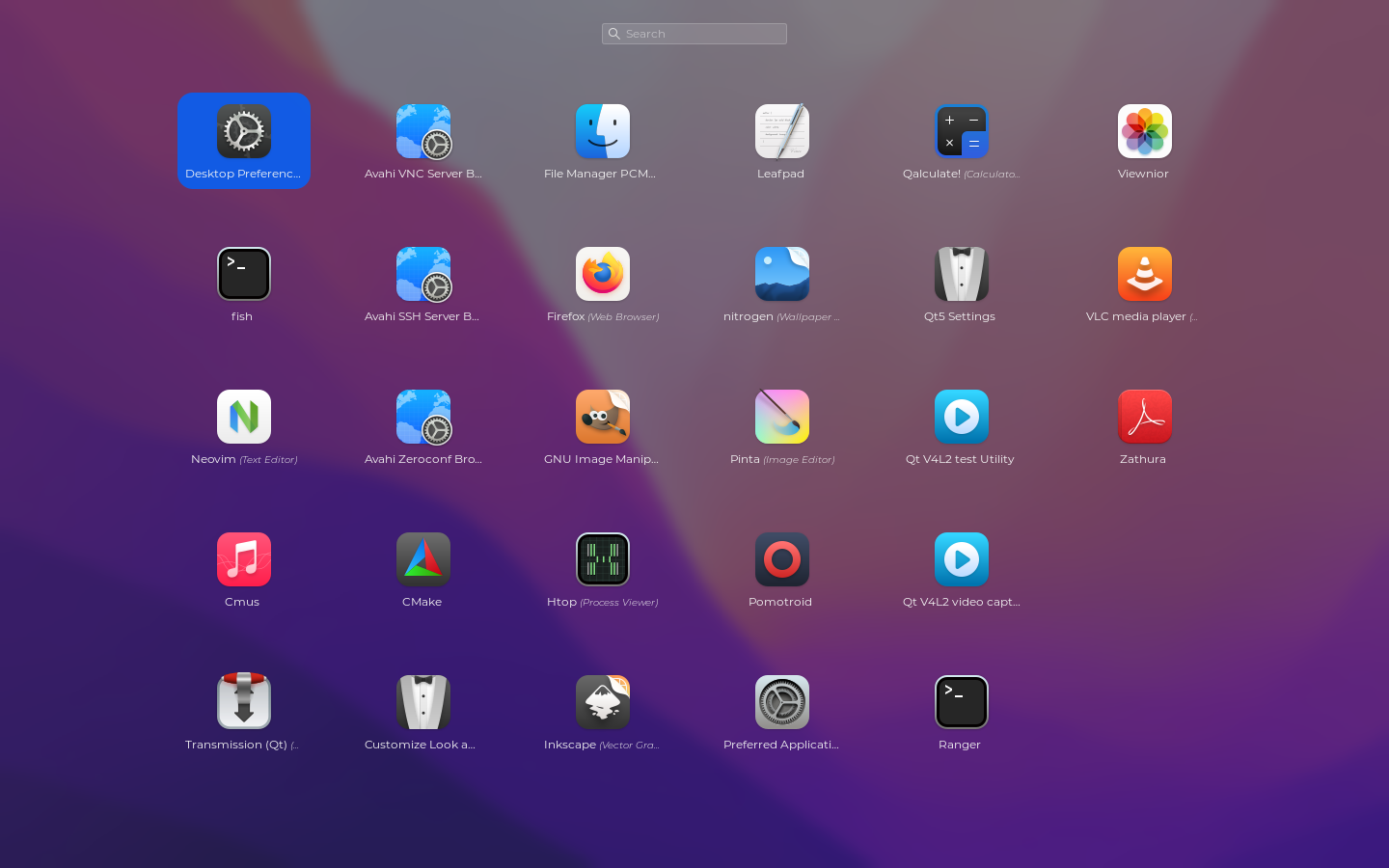Open Customize Look and Feel
This screenshot has width=1389, height=868.
[423, 702]
